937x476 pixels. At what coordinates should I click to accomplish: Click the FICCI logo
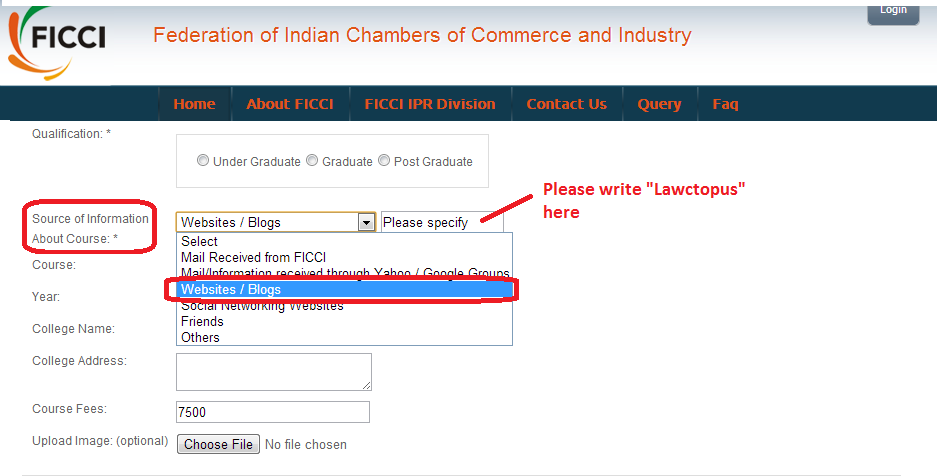[57, 41]
